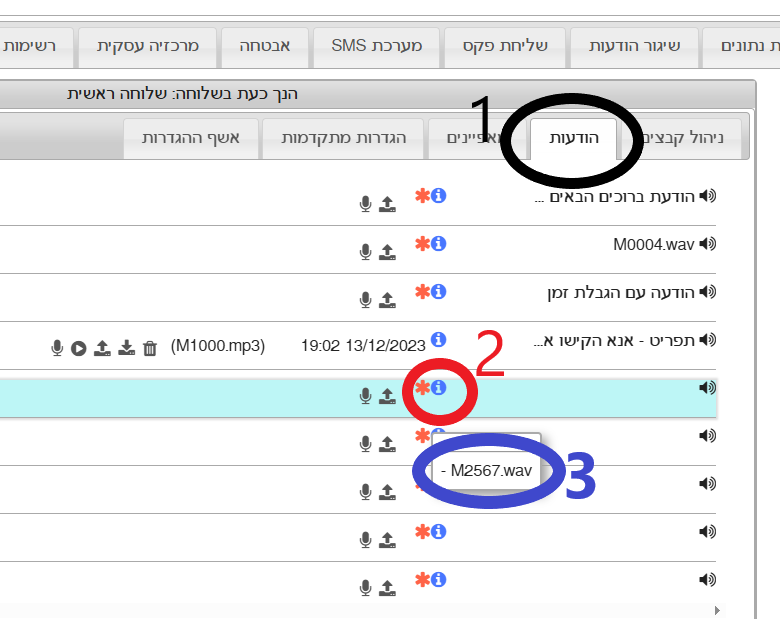Click the upload icon in the M1000.mp3 row
The image size is (780, 619).
[x=102, y=348]
